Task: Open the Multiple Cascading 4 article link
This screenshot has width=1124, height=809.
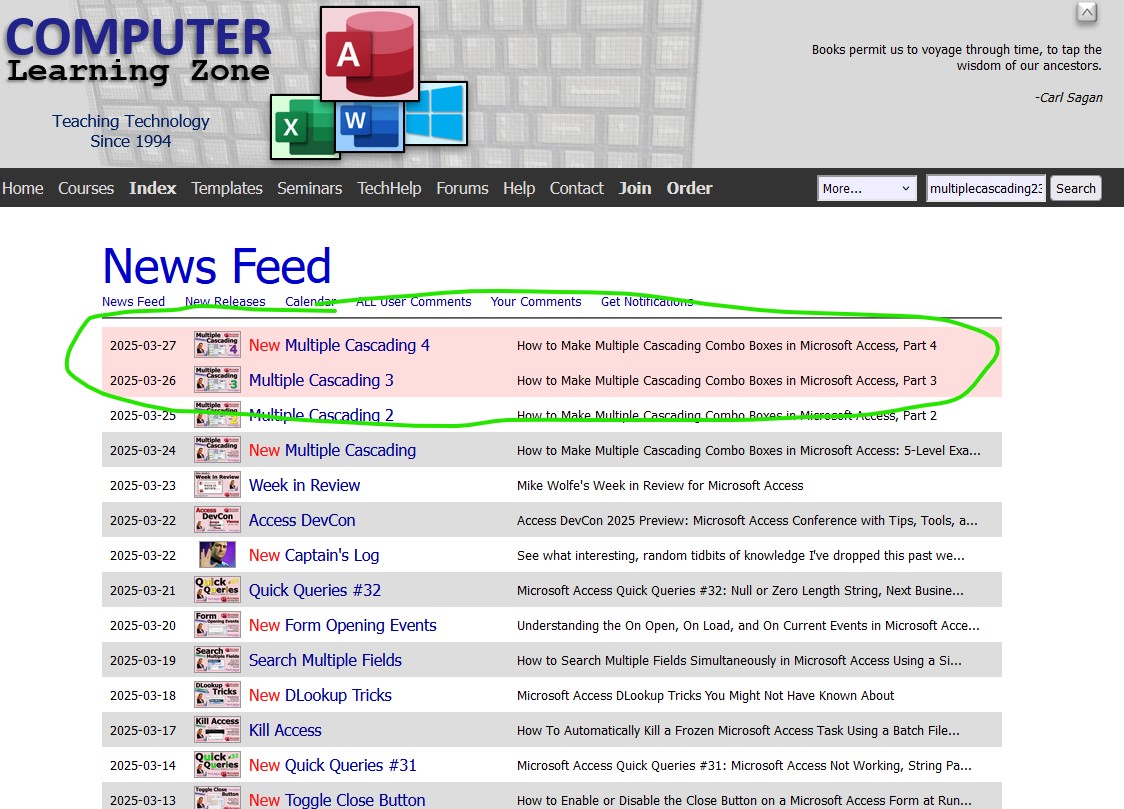Action: (x=357, y=345)
